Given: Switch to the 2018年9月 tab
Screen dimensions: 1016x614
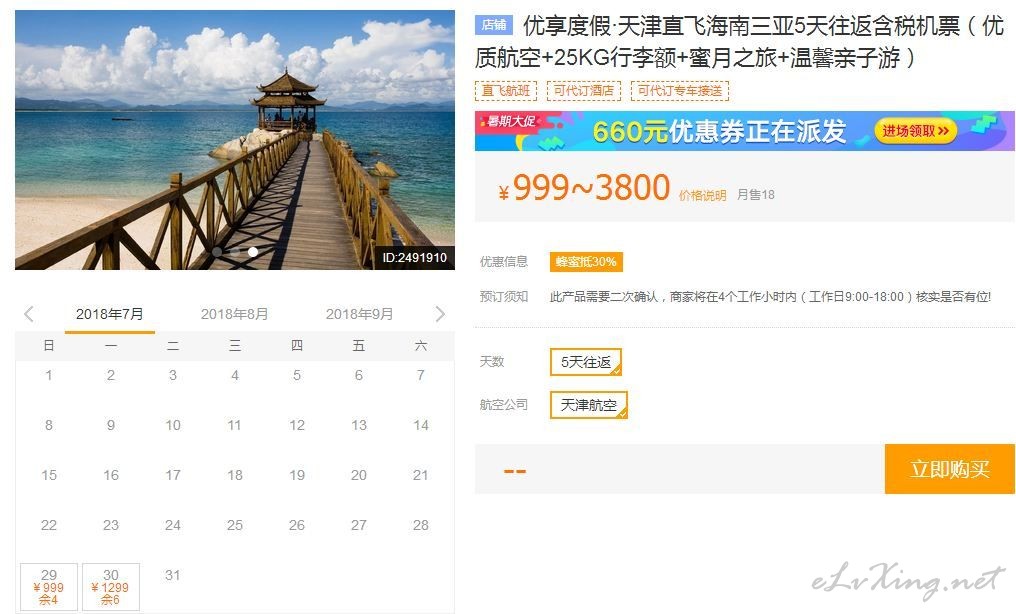Looking at the screenshot, I should [x=360, y=314].
